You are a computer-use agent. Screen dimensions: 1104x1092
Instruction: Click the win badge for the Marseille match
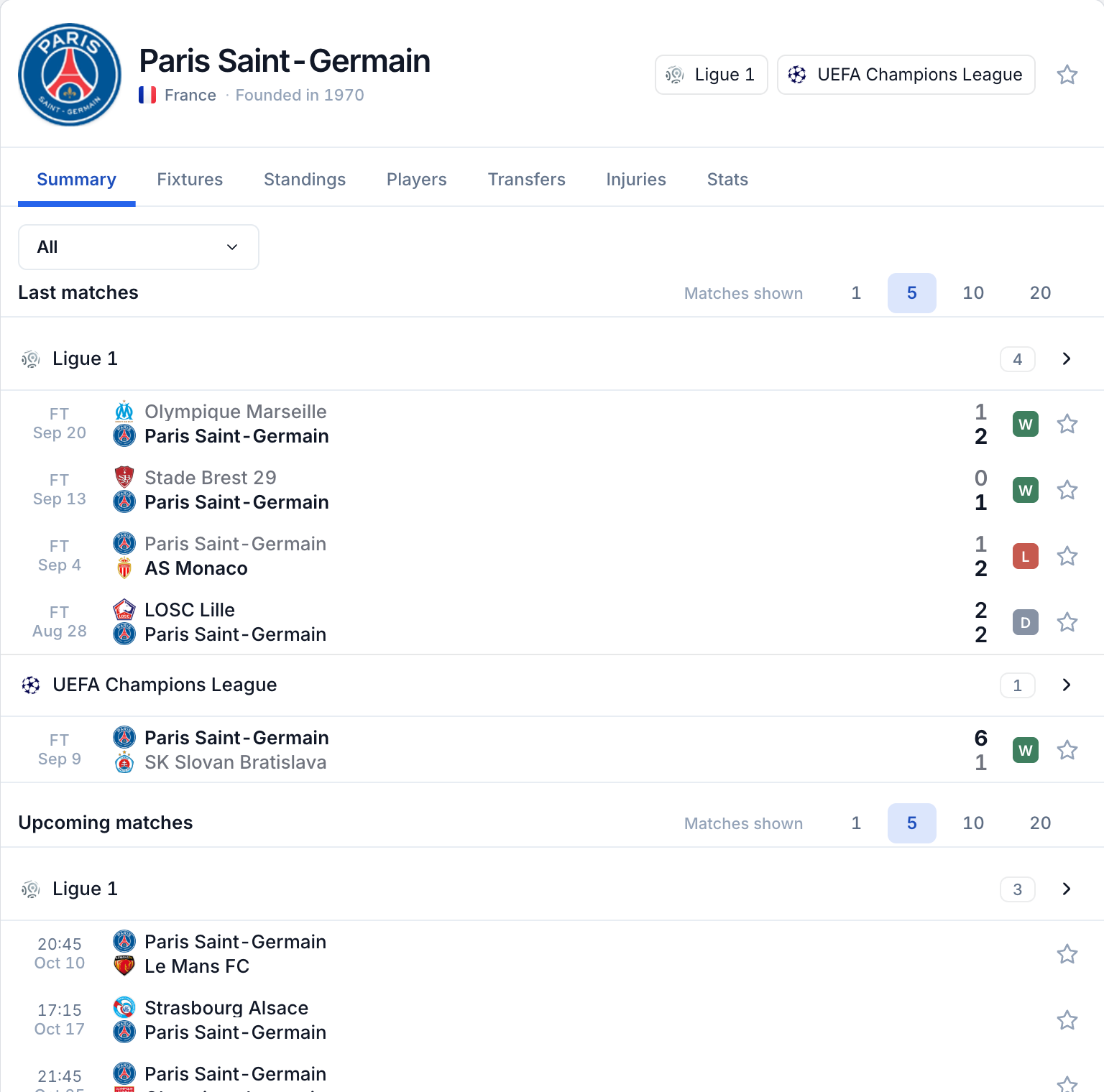pos(1026,424)
